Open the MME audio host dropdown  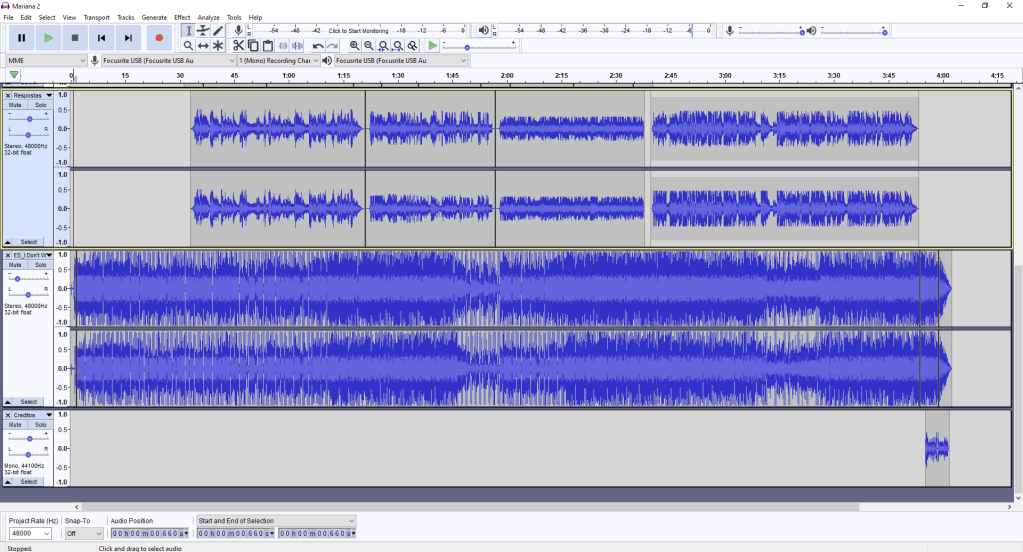coord(46,60)
